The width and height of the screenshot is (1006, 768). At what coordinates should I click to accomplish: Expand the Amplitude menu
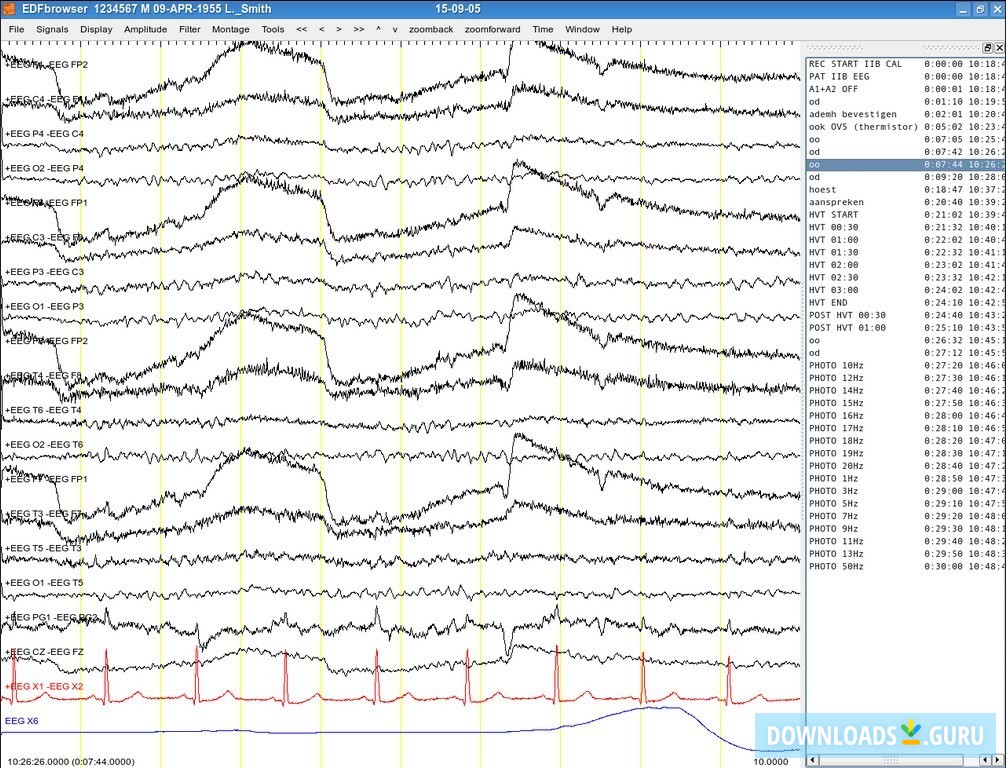point(145,29)
